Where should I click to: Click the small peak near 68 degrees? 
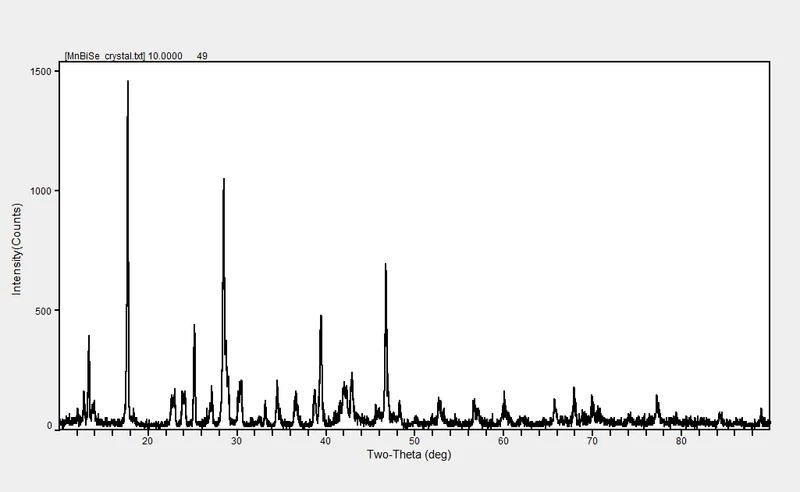[574, 404]
